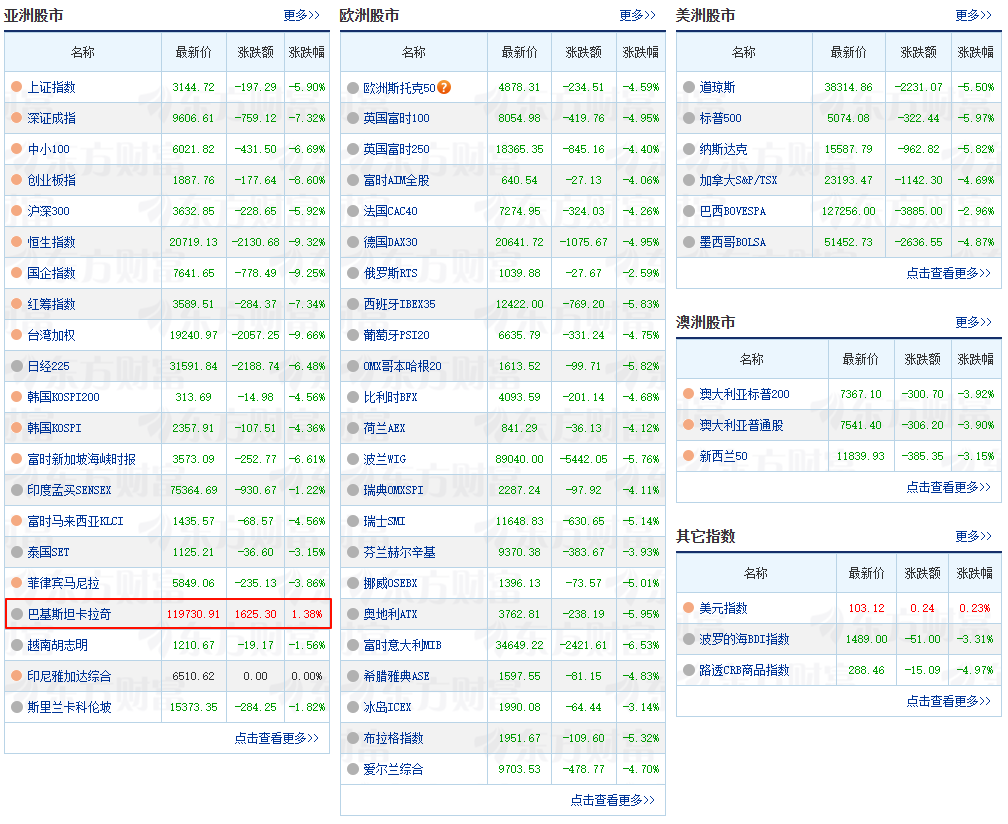Open the 标普500 index link

pyautogui.click(x=721, y=118)
